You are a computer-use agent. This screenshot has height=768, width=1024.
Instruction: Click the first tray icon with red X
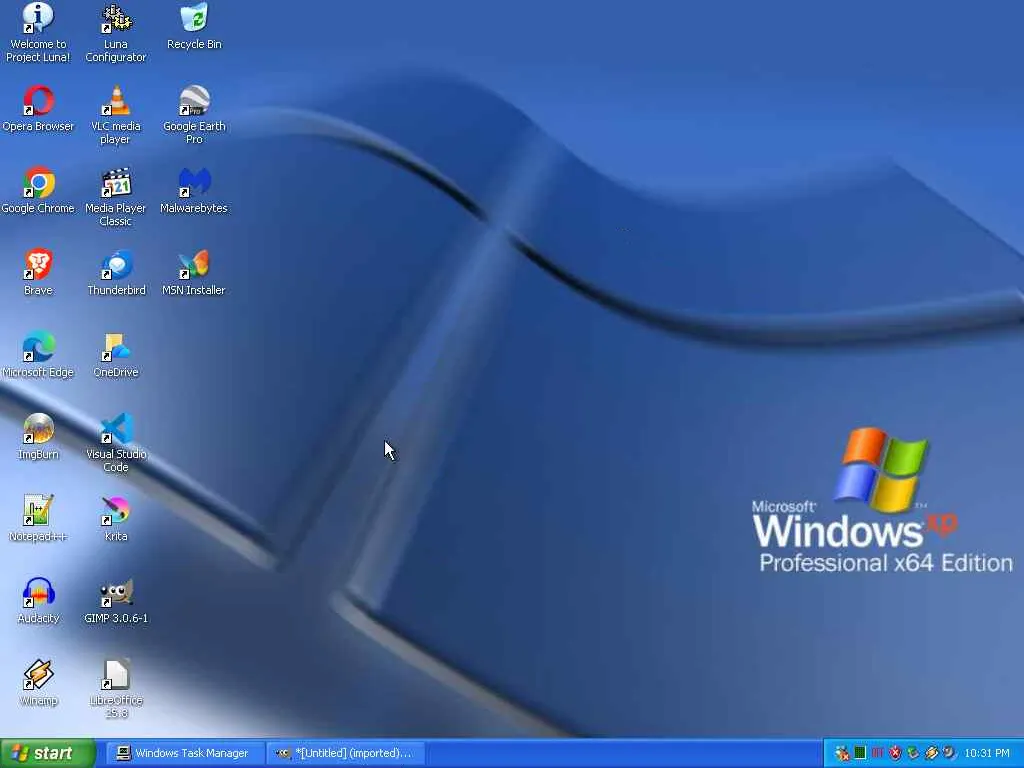[842, 754]
